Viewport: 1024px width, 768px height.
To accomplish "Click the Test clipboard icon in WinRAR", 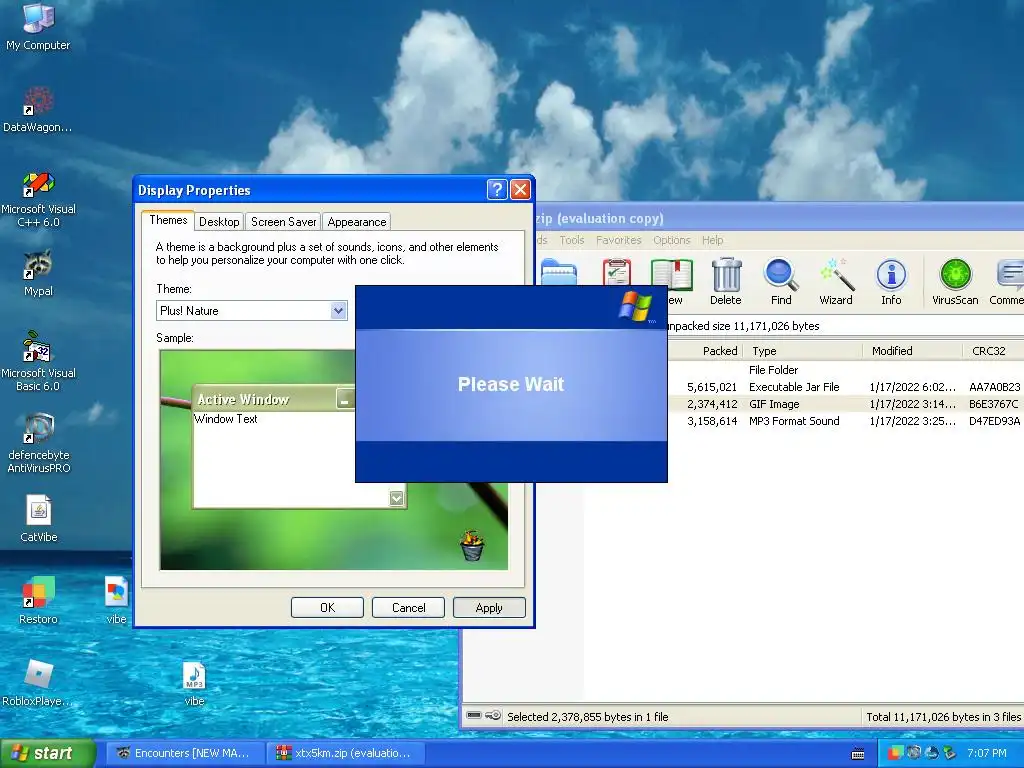I will click(x=616, y=272).
